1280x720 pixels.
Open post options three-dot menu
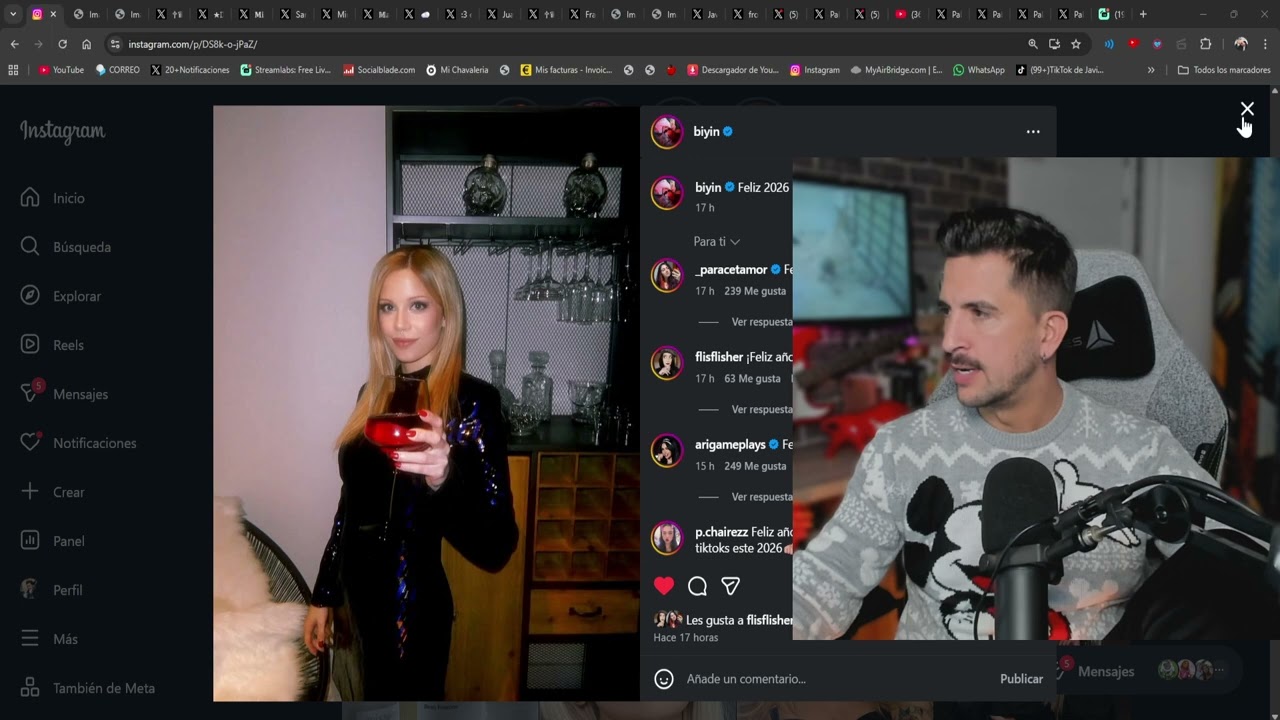[x=1033, y=131]
